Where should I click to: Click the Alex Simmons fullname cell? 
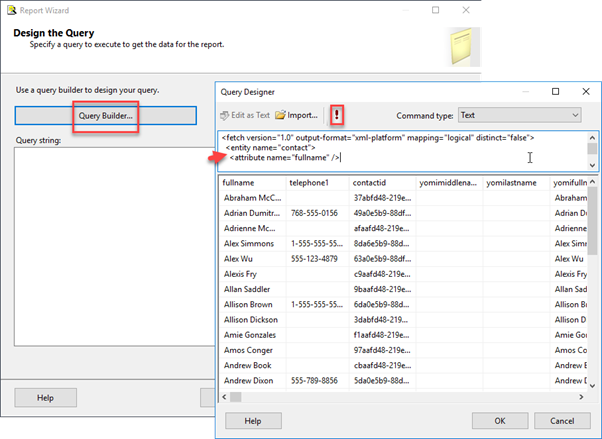[253, 244]
